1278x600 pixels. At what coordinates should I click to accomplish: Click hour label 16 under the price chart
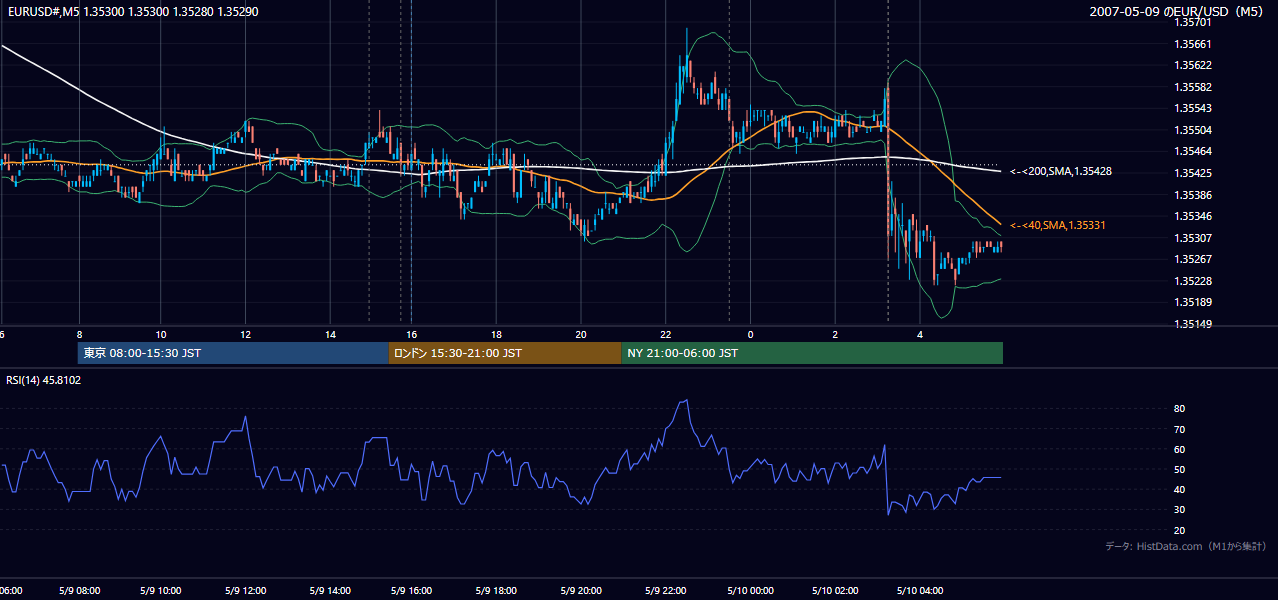coord(411,334)
